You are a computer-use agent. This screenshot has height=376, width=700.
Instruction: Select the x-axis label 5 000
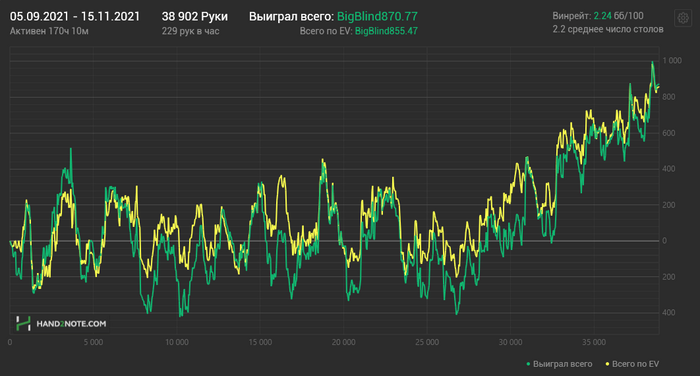(93, 343)
